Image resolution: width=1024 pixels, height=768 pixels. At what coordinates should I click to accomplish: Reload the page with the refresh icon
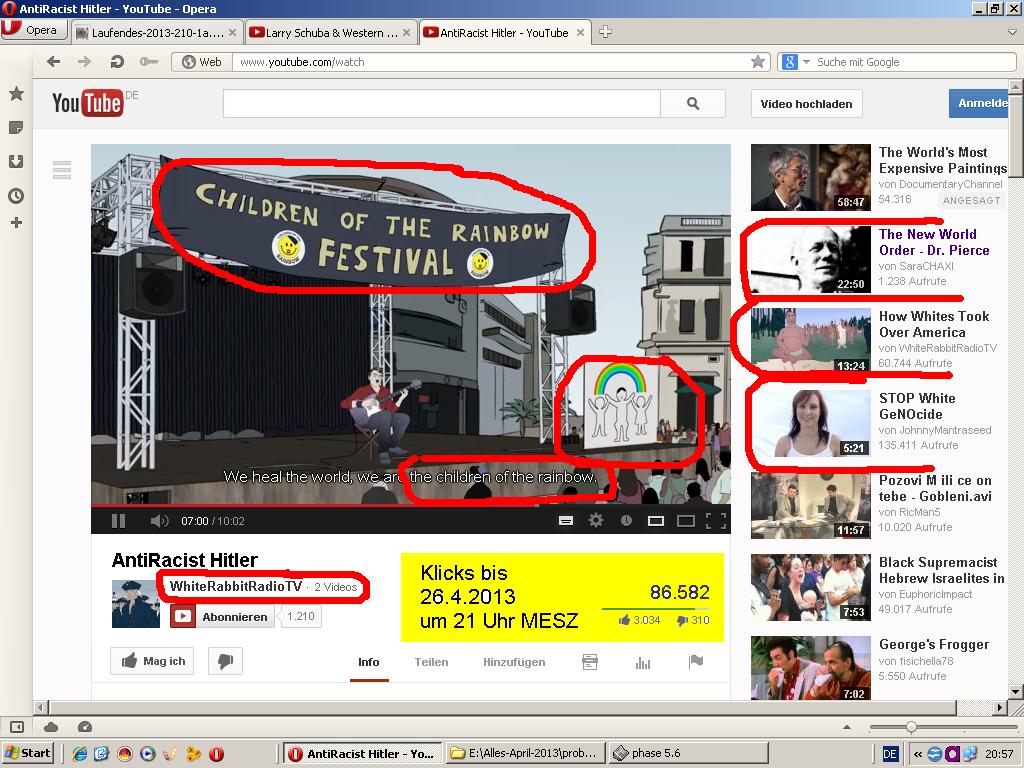(x=117, y=61)
